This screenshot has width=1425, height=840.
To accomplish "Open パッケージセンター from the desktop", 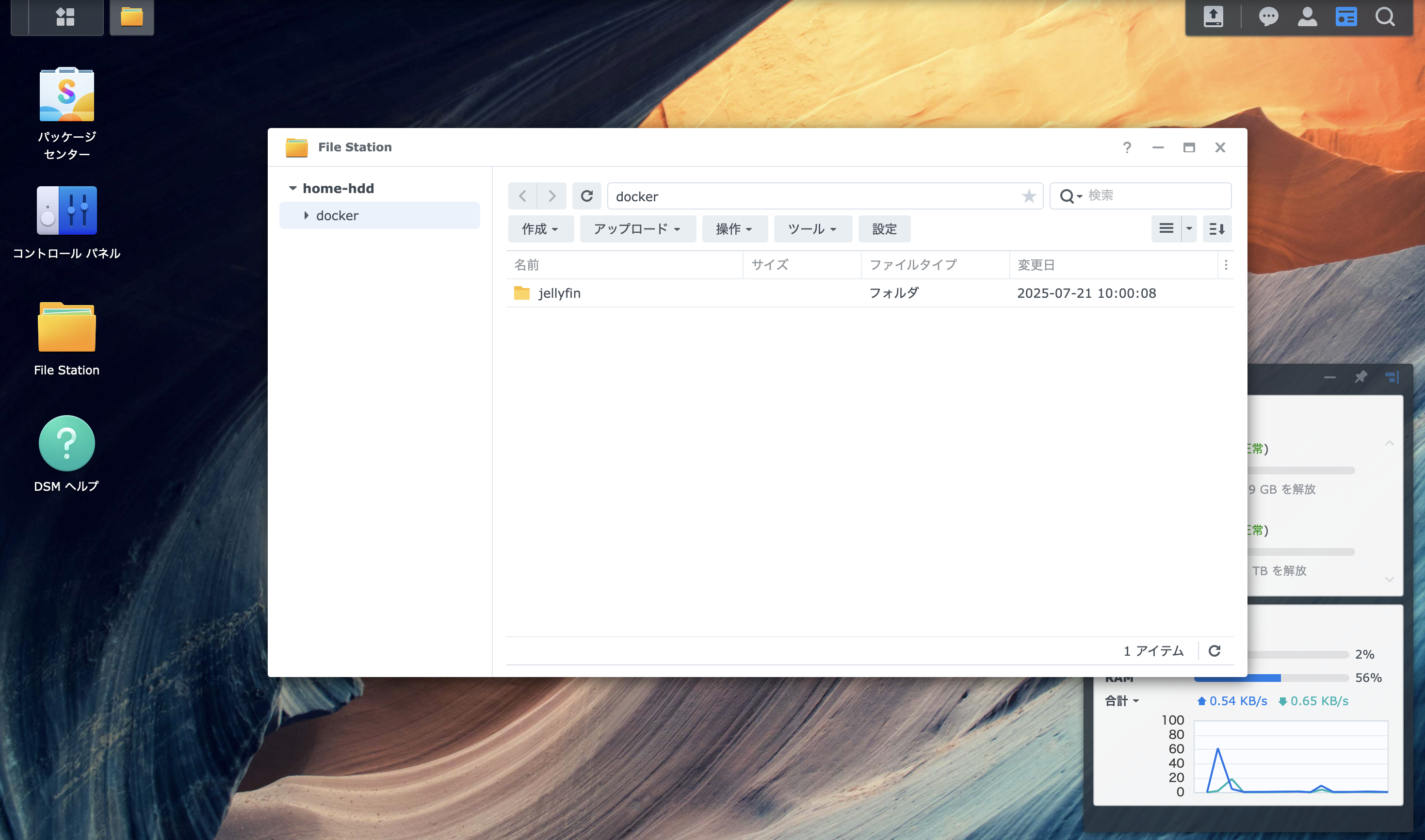I will pos(66,94).
